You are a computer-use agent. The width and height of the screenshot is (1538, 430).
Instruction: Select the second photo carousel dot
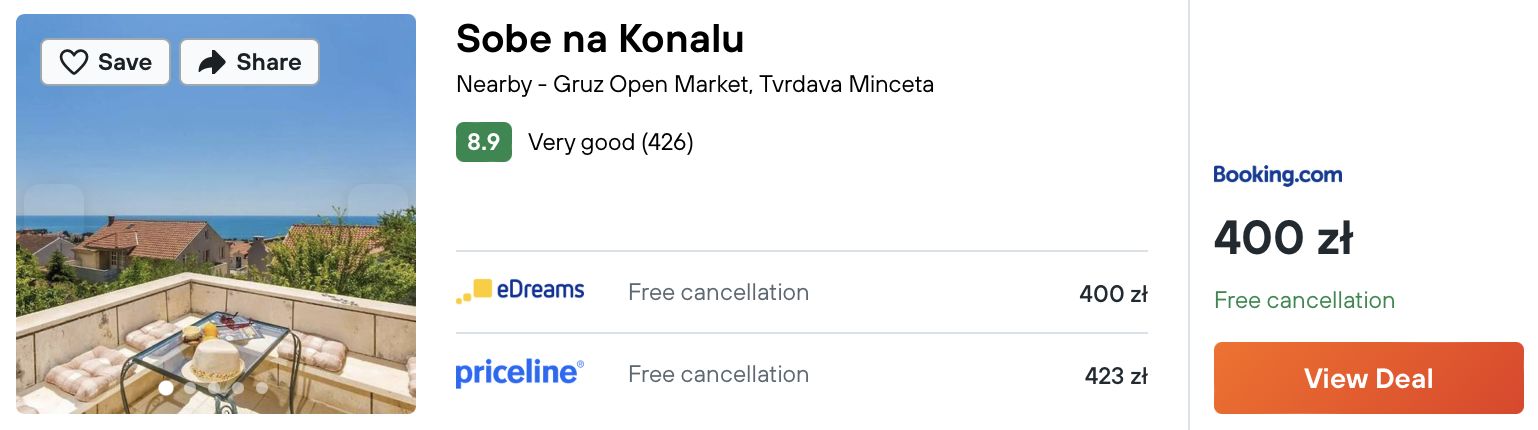pos(190,388)
